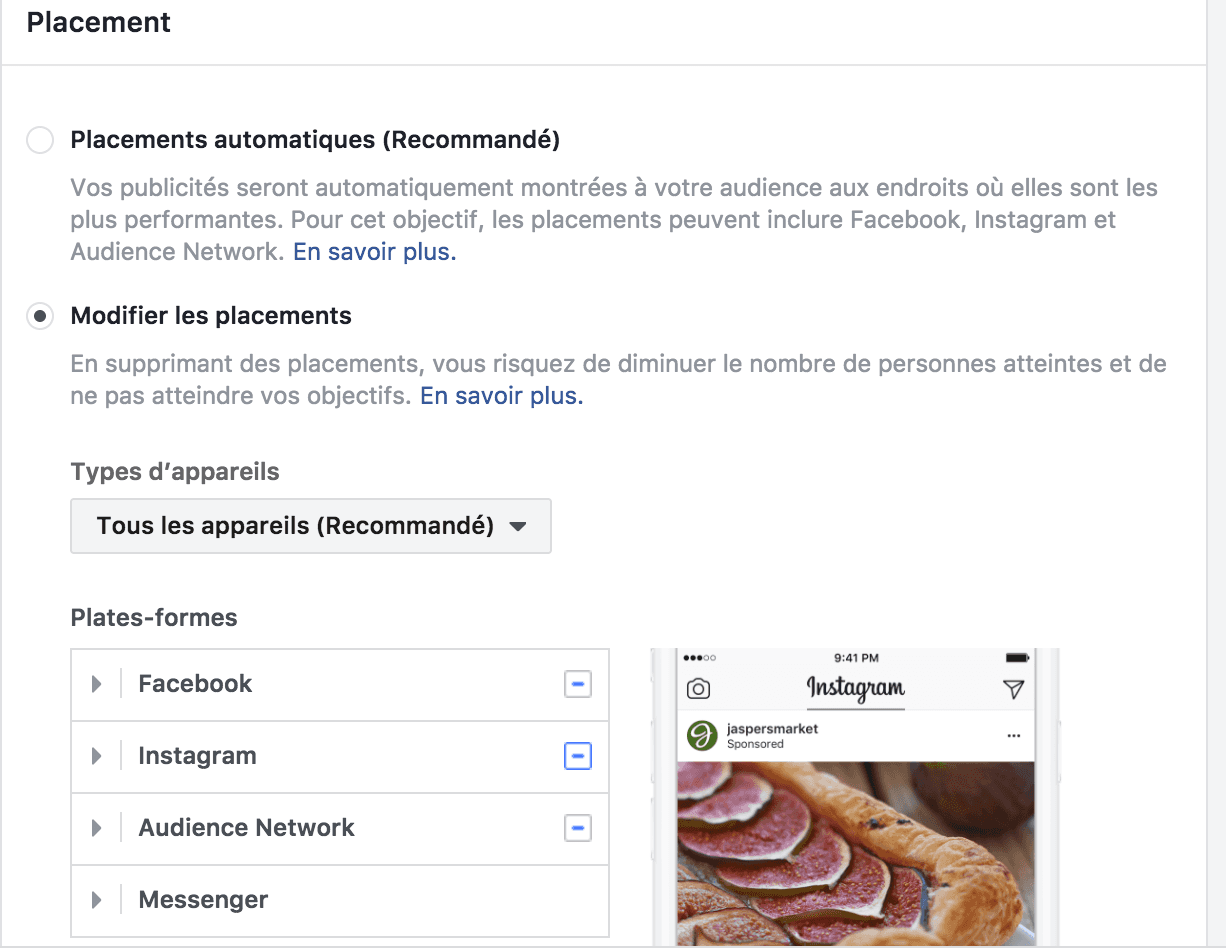Select Modifier les placements radio button

pos(40,317)
